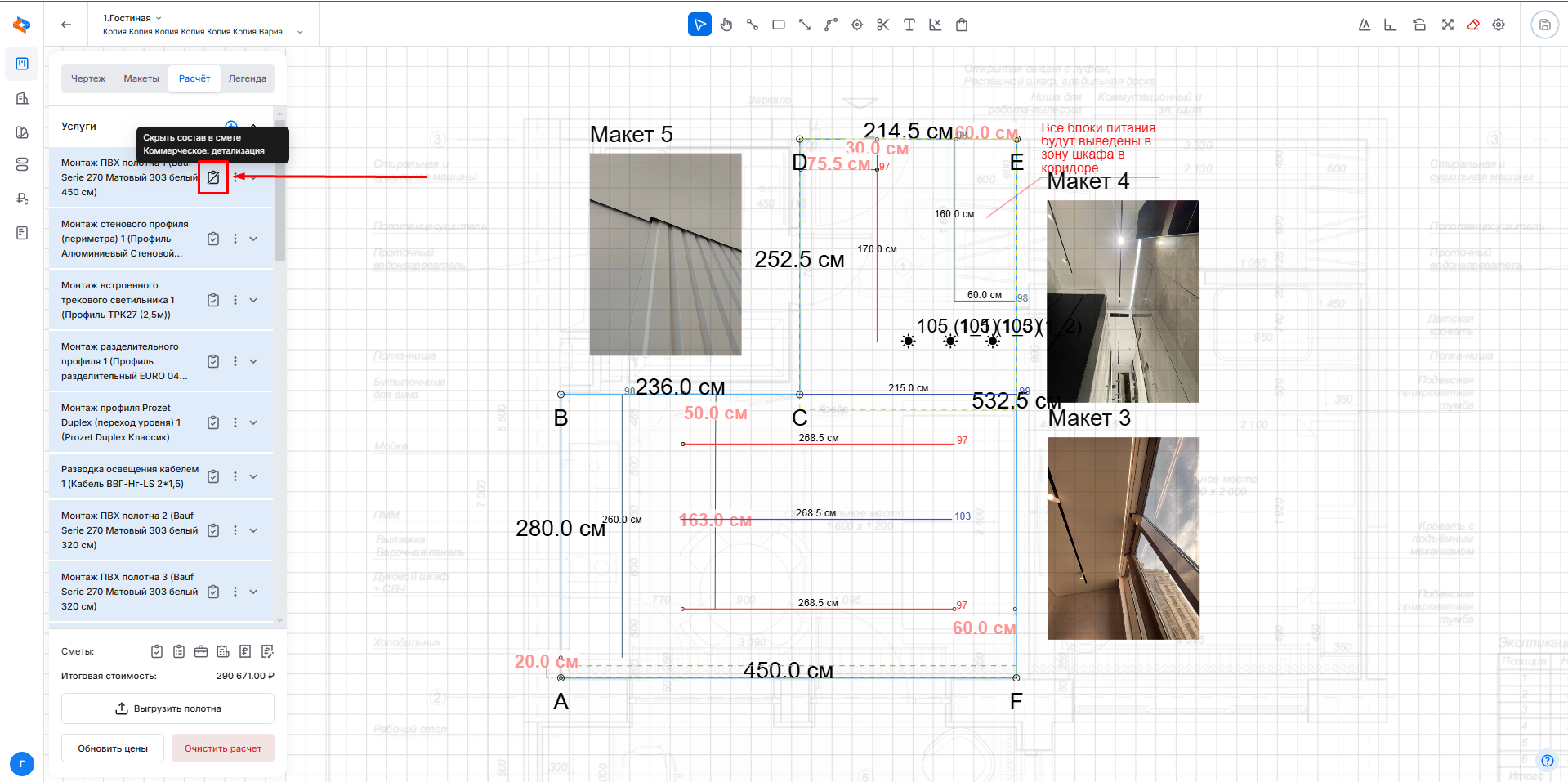
Task: Expand the Монтаж профиля Prozet Duplex row
Action: coord(253,422)
